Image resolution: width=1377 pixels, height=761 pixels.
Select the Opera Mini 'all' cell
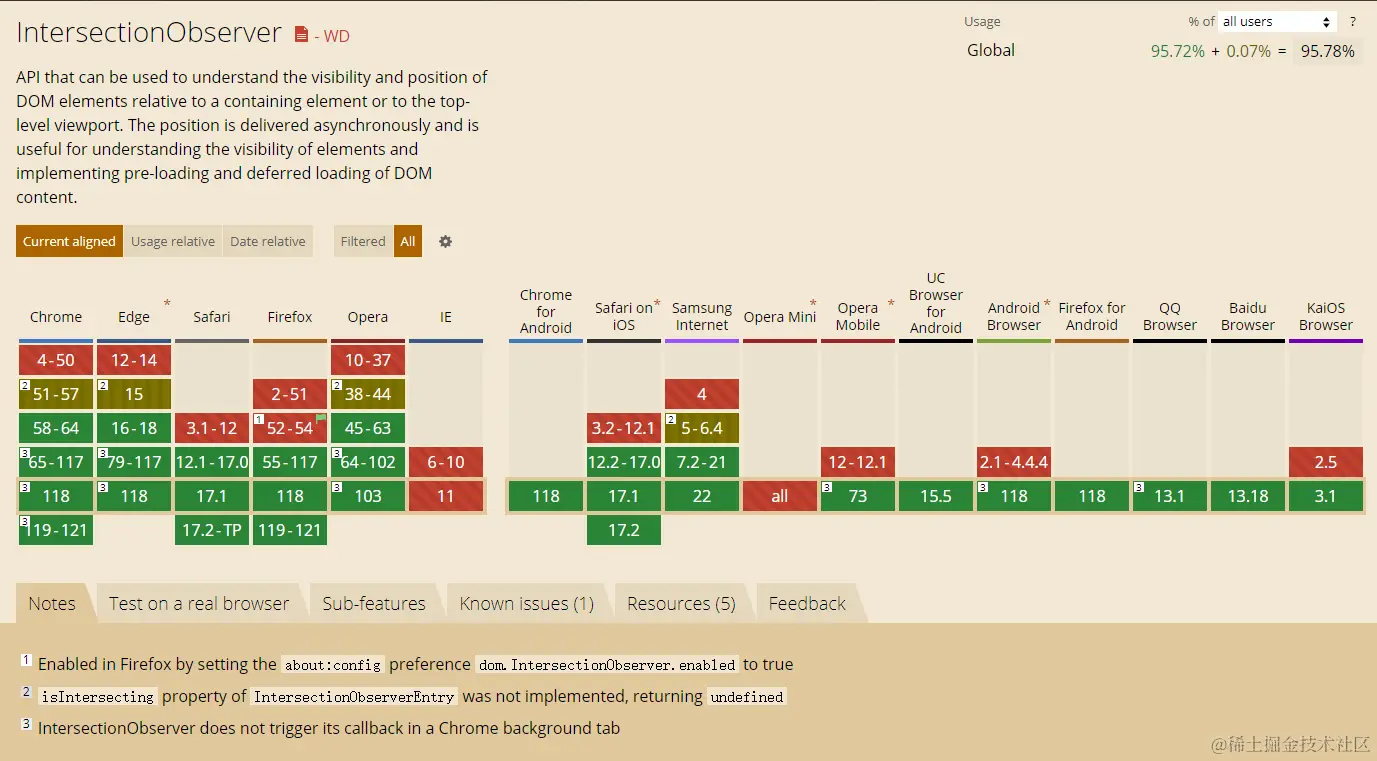(780, 496)
